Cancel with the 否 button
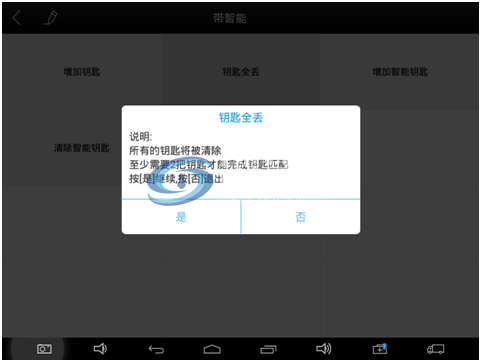The height and width of the screenshot is (362, 481). pyautogui.click(x=300, y=217)
